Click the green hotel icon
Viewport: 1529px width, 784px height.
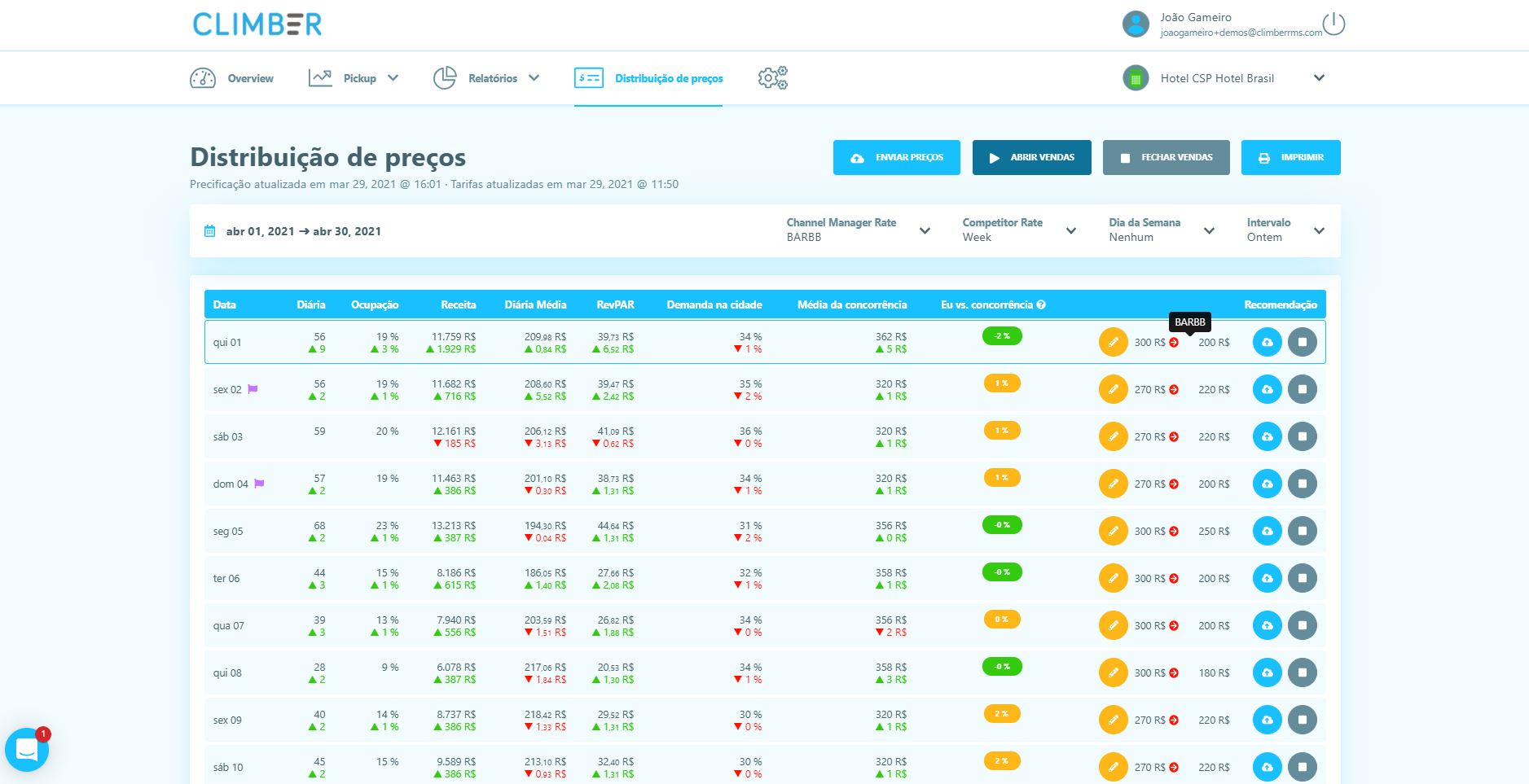click(x=1136, y=78)
